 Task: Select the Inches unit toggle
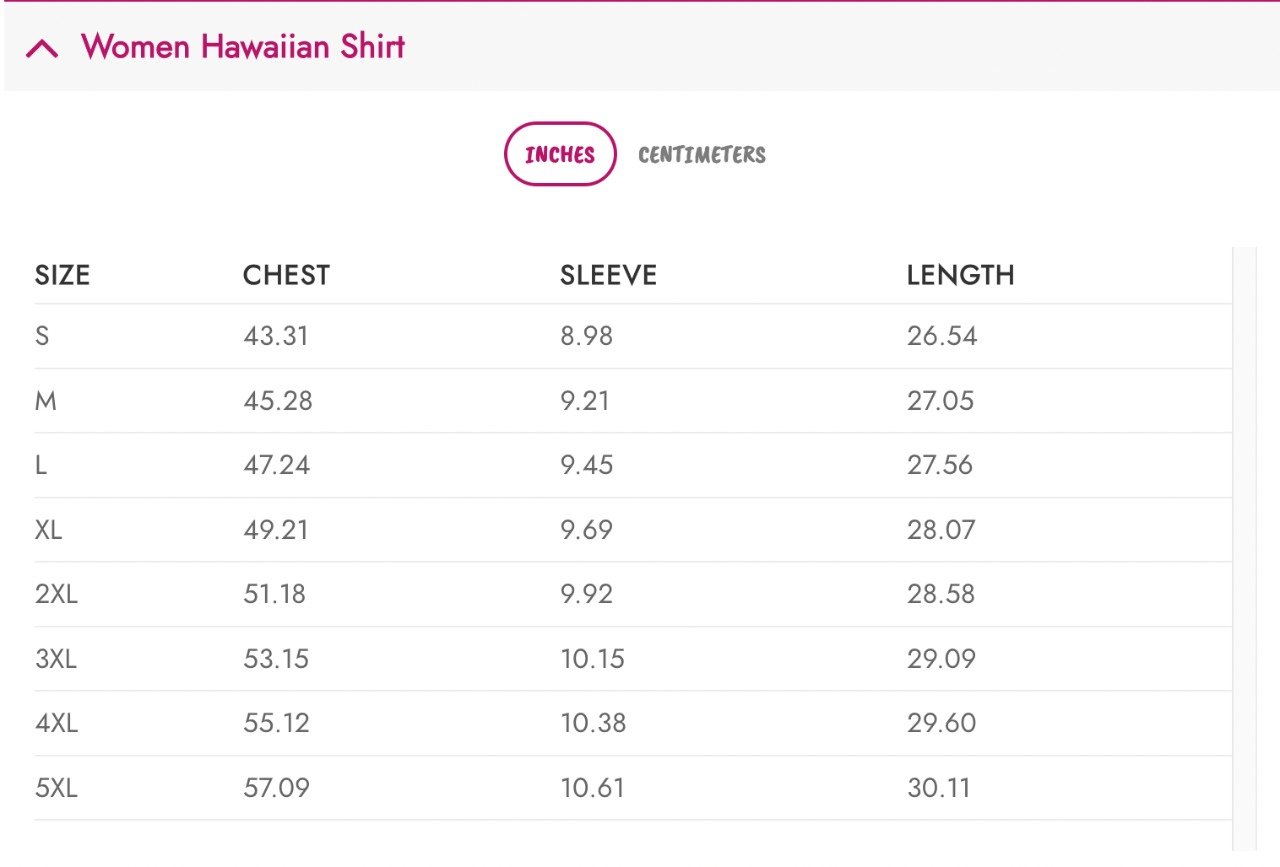pos(560,154)
